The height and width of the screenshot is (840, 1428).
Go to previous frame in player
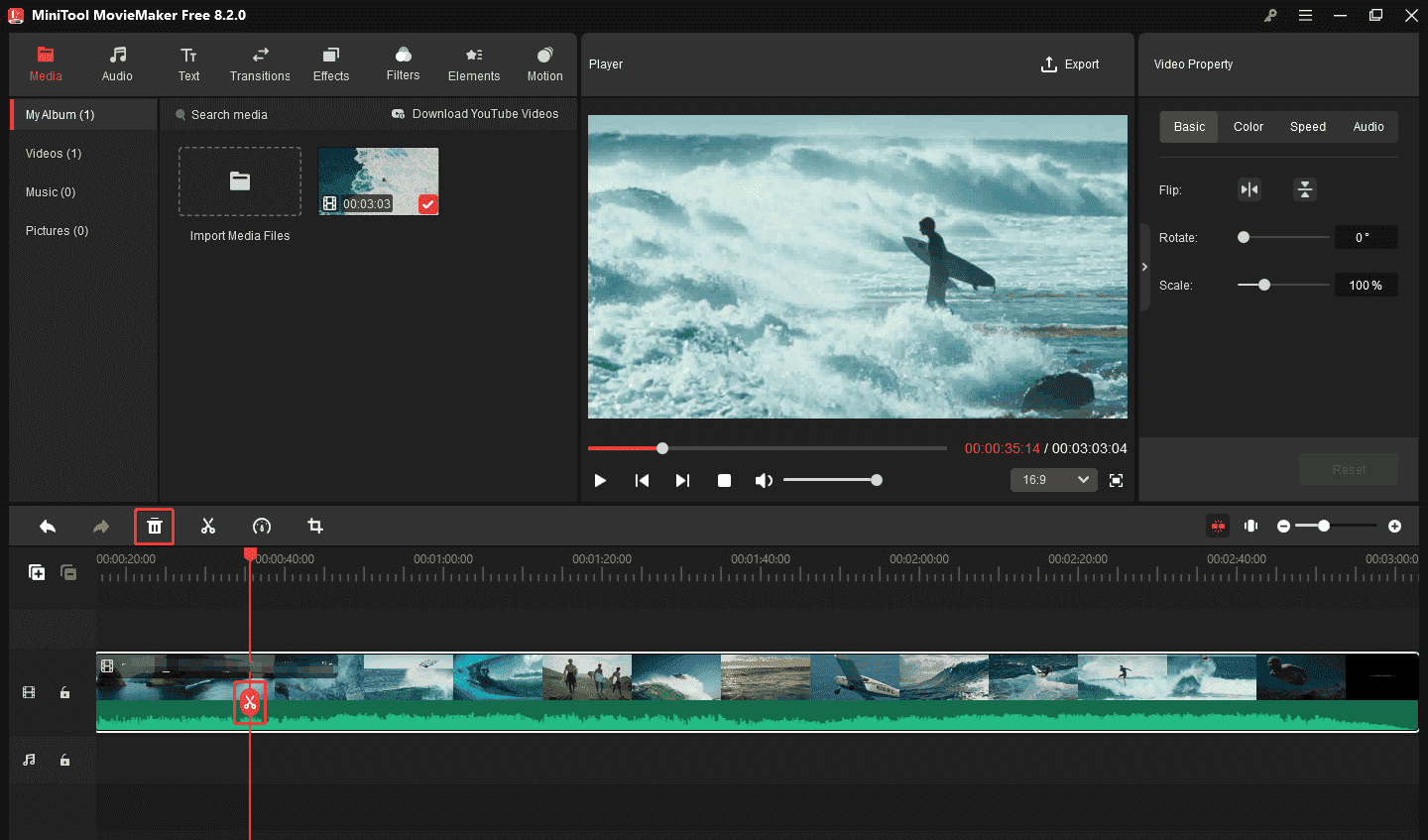point(642,480)
